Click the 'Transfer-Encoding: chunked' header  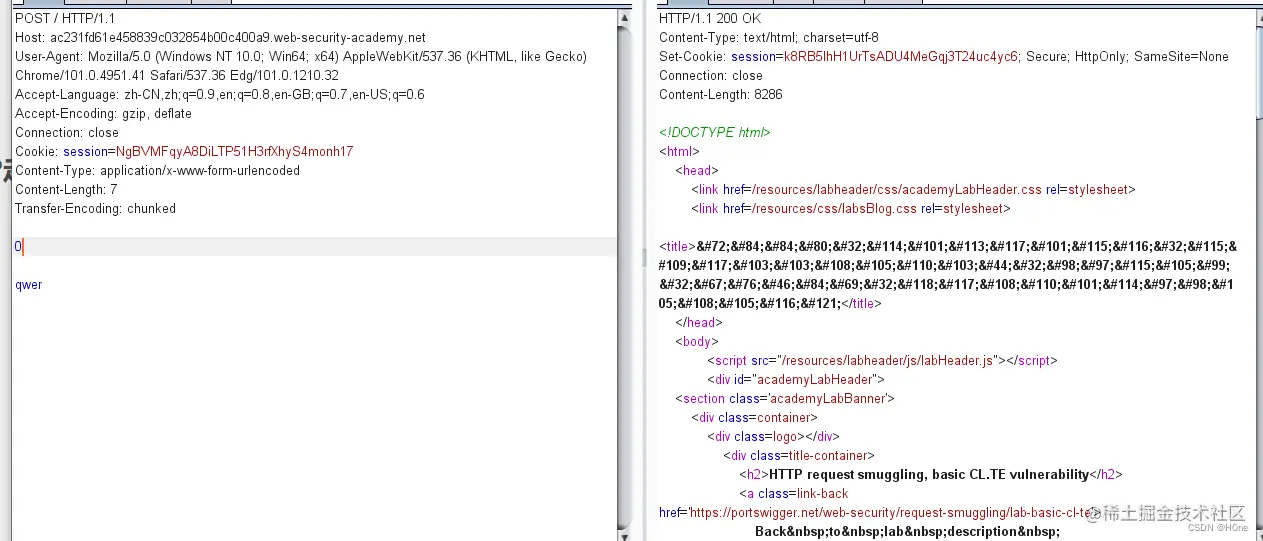(95, 209)
